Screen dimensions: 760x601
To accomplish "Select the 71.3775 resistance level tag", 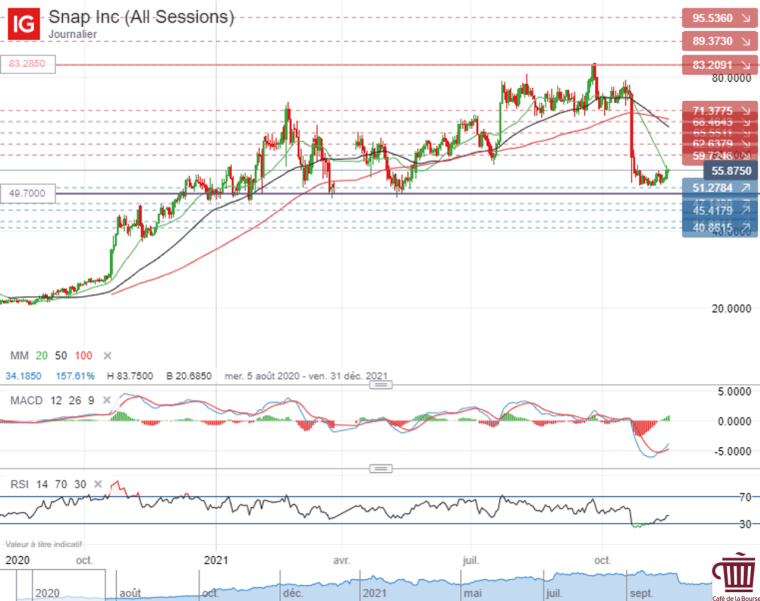I will tap(719, 111).
